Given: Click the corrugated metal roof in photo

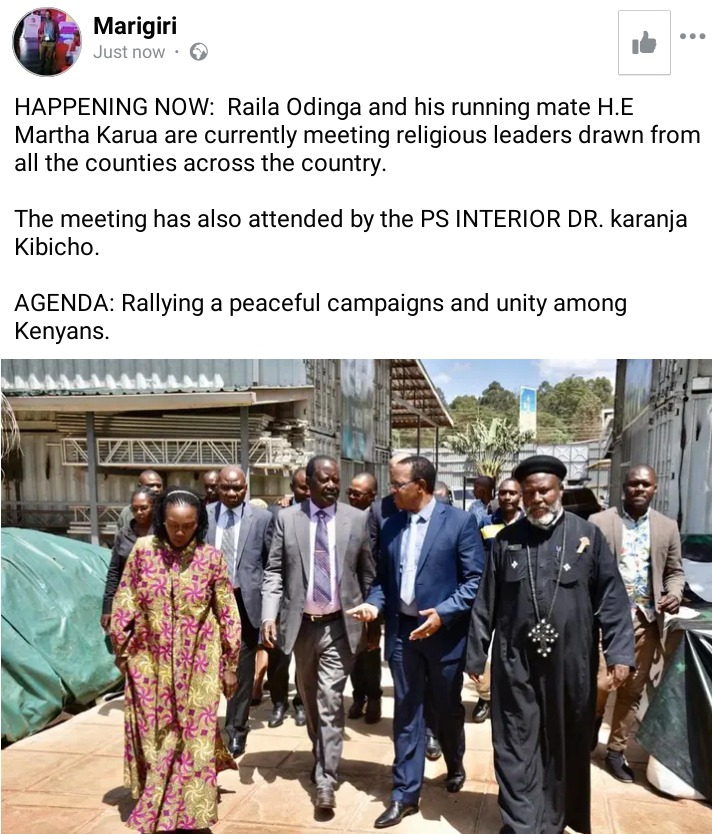Looking at the screenshot, I should click(x=154, y=376).
